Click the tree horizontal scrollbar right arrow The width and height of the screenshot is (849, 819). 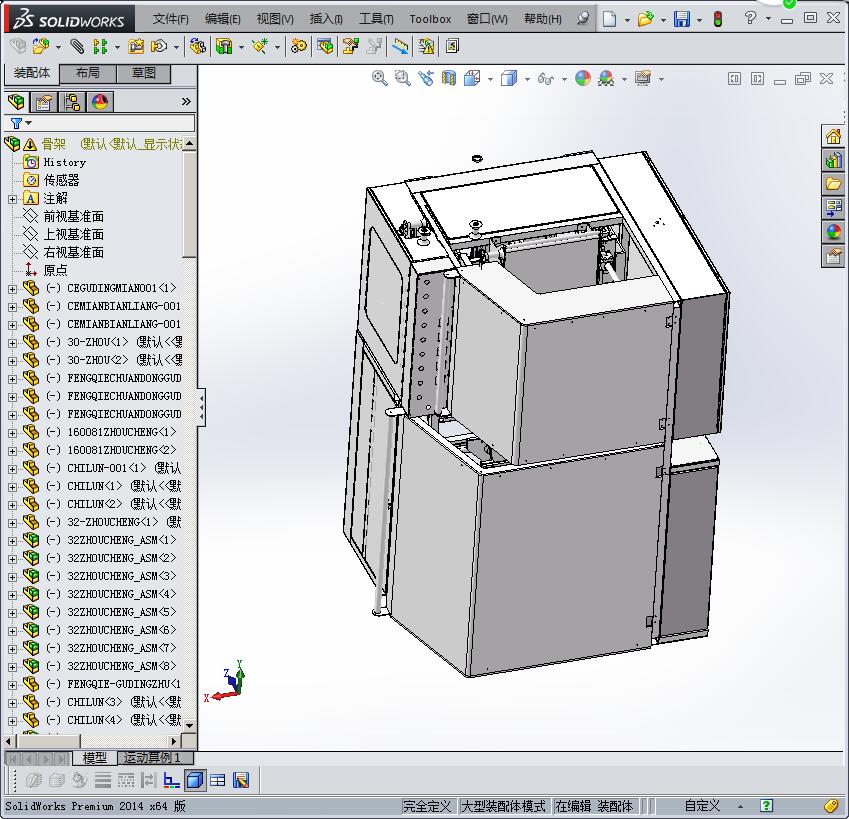tap(173, 741)
